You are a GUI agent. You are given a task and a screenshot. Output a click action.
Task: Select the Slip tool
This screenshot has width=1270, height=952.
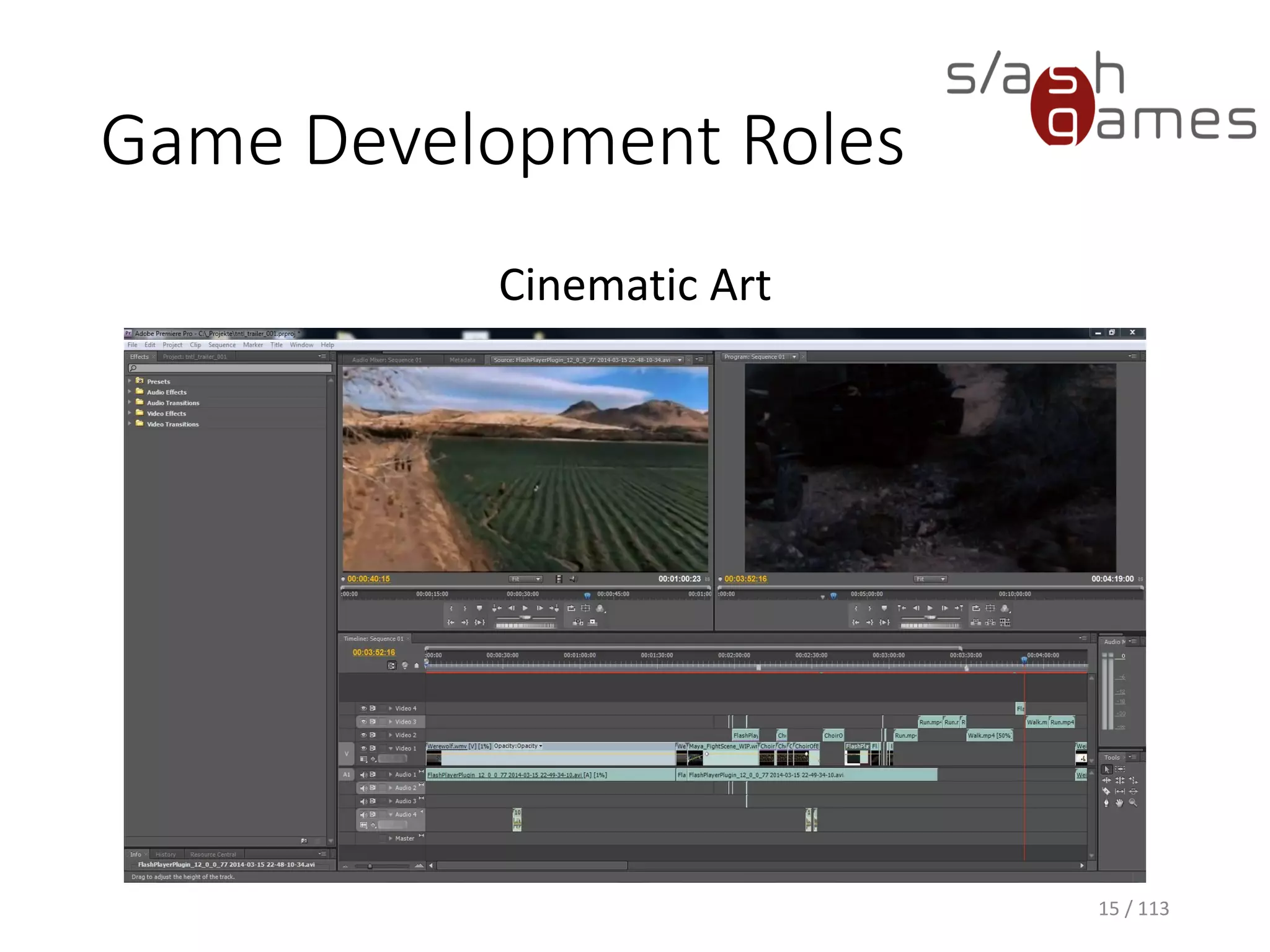tap(1120, 791)
